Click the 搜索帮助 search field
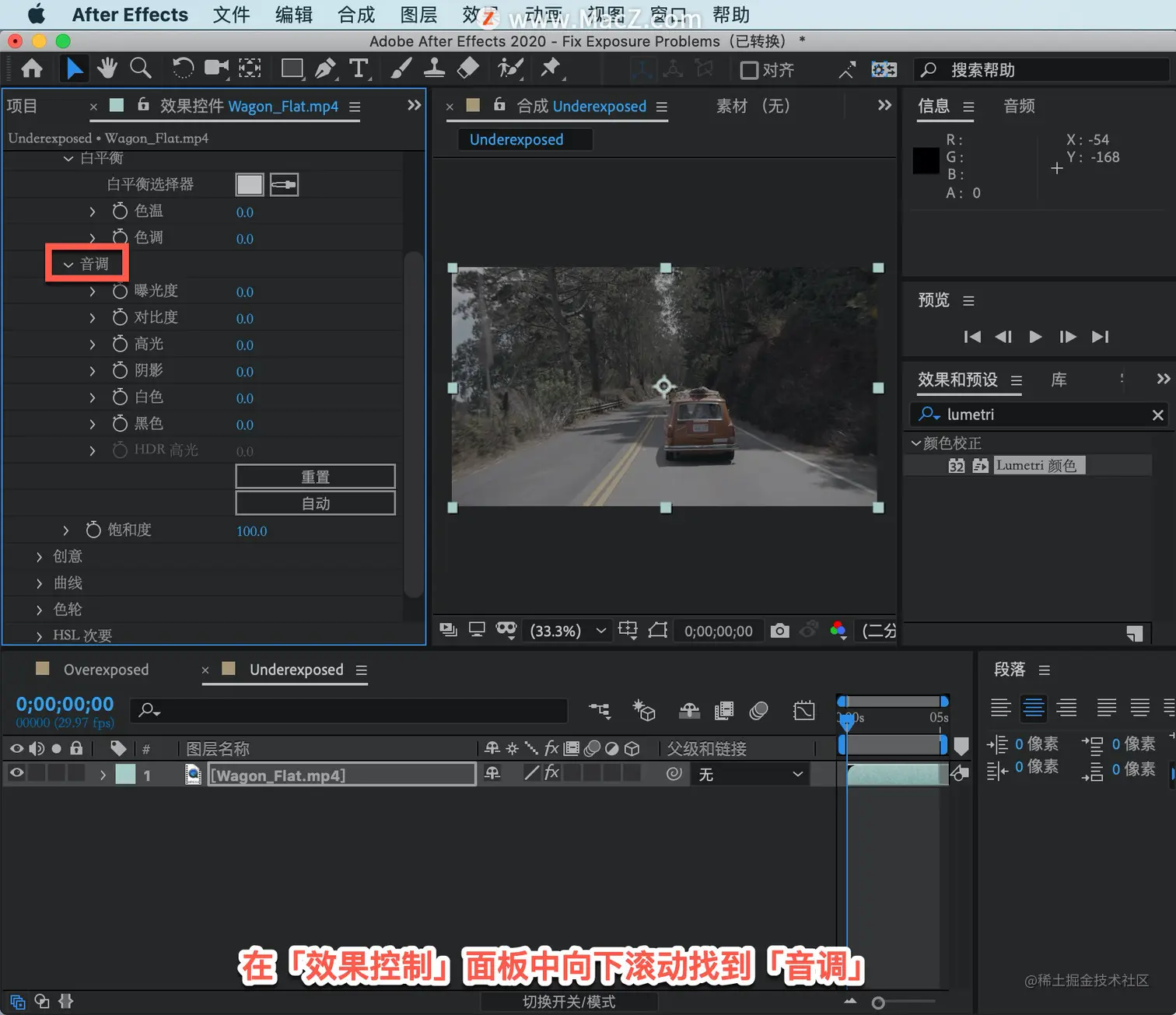 [x=1041, y=70]
